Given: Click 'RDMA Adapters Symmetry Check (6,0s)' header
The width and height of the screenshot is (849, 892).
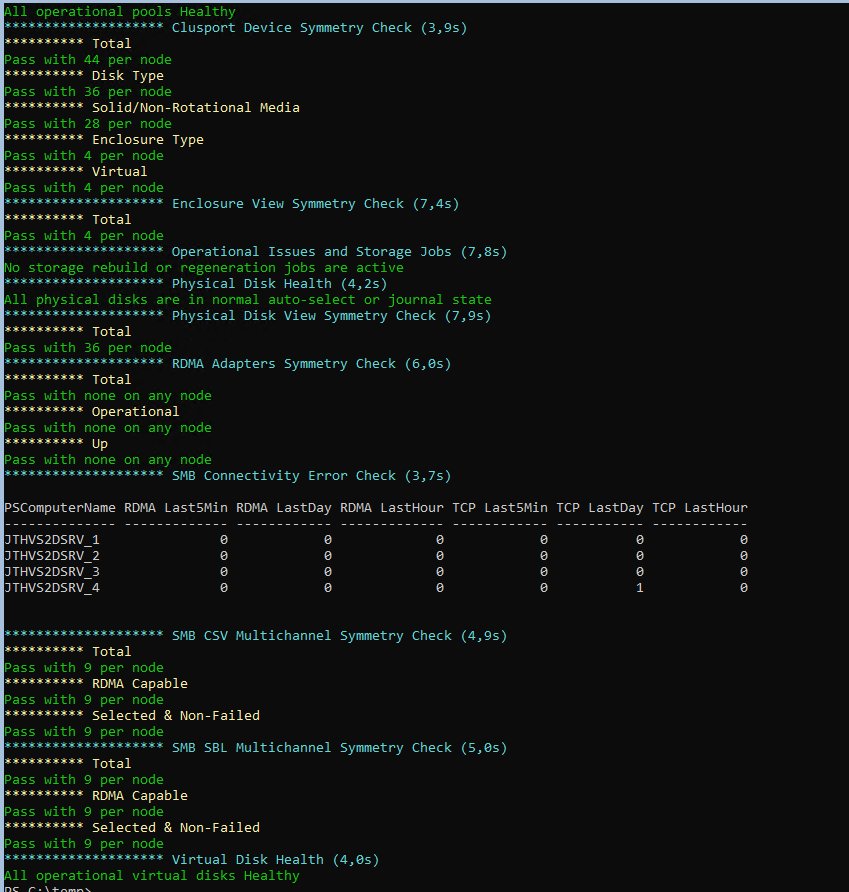Looking at the screenshot, I should tap(311, 364).
